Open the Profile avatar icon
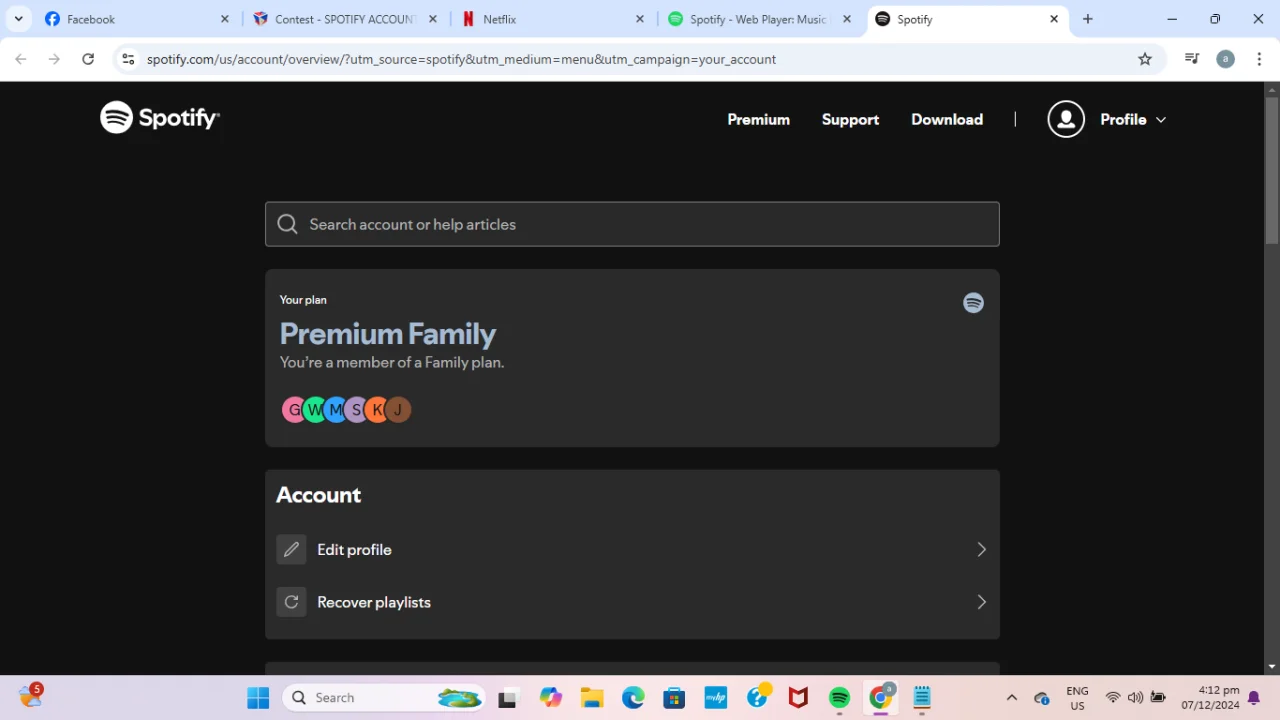The width and height of the screenshot is (1280, 720). pyautogui.click(x=1066, y=119)
